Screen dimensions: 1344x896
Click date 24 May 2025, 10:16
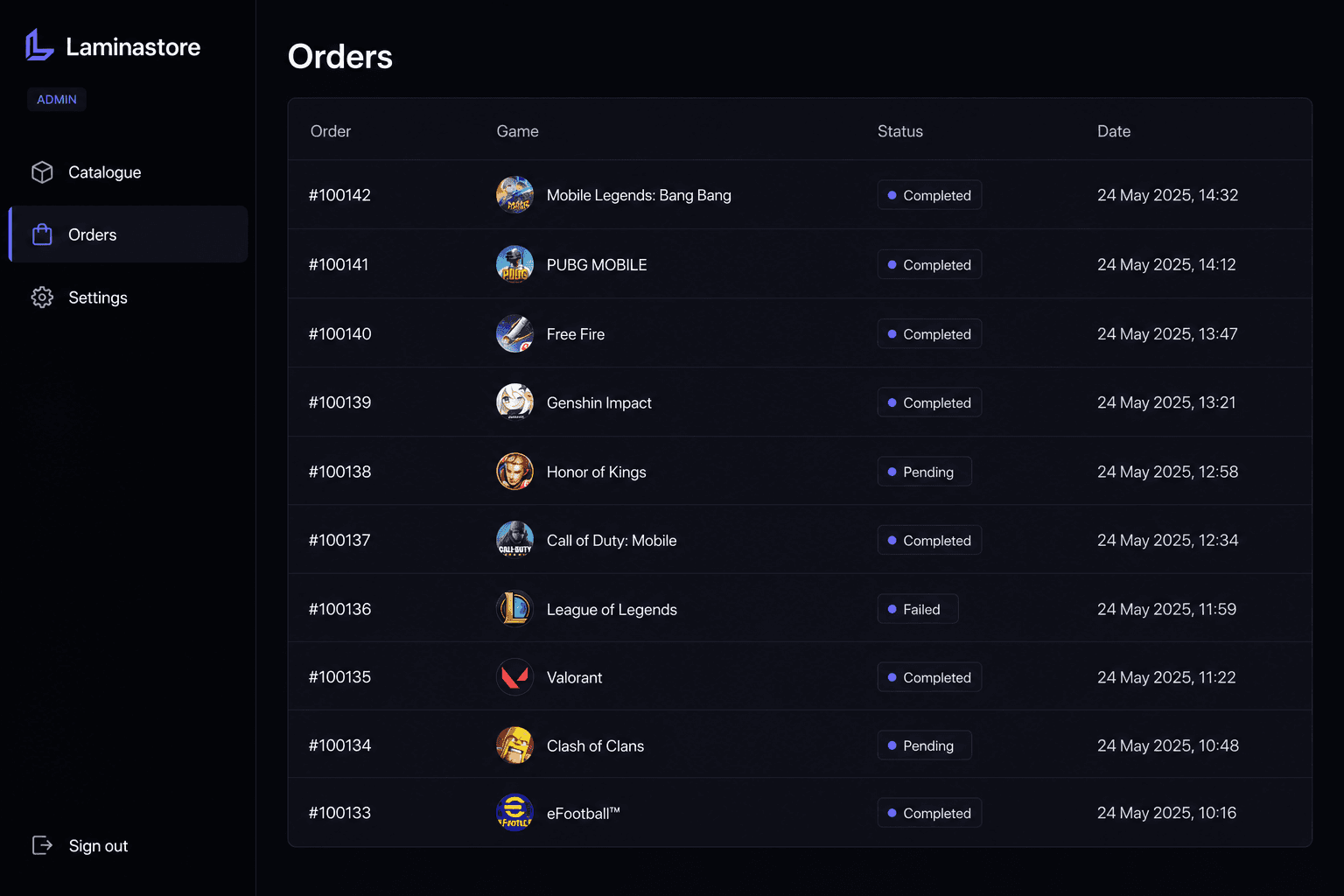point(1166,813)
